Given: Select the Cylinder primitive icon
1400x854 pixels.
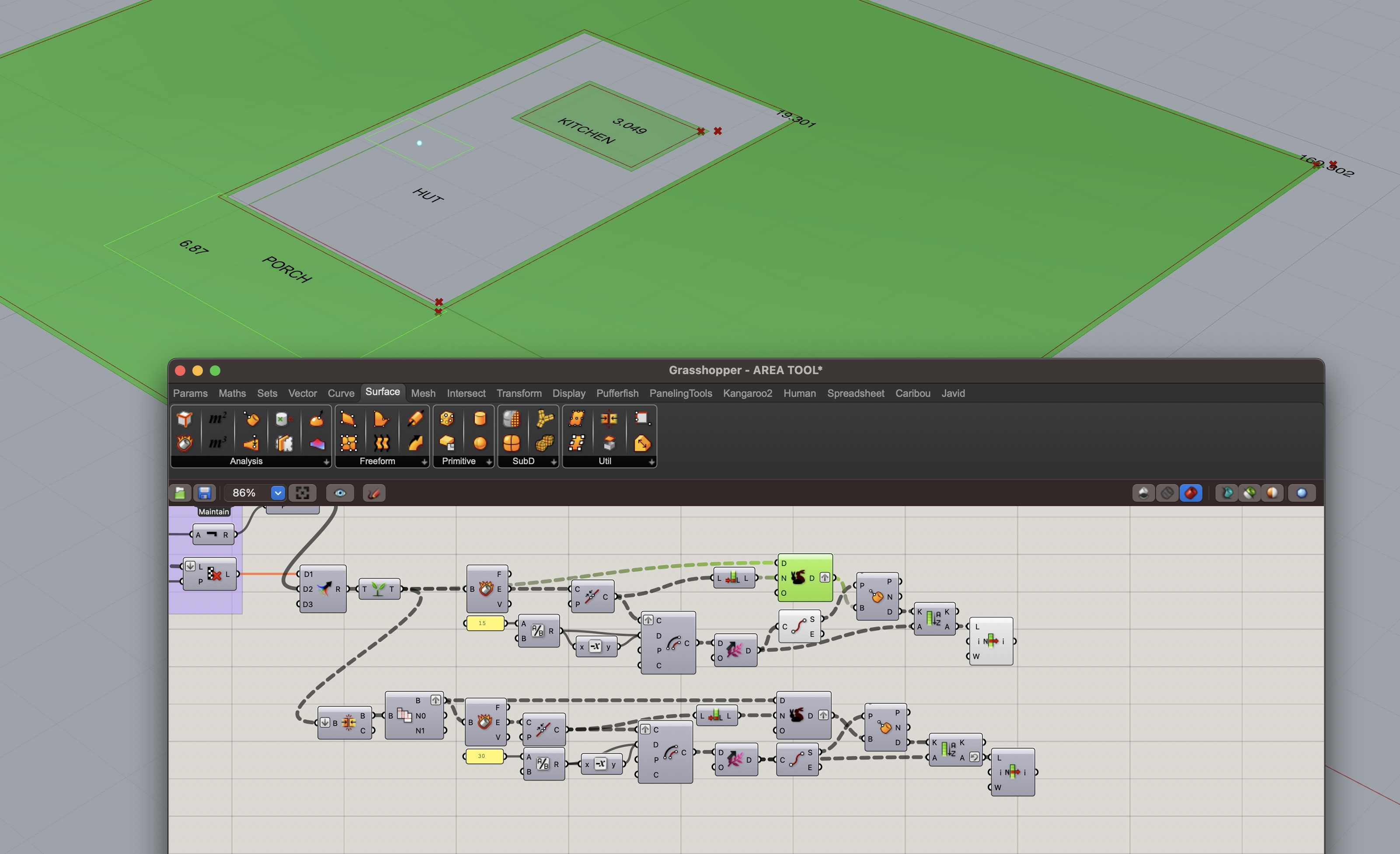Looking at the screenshot, I should coord(480,419).
